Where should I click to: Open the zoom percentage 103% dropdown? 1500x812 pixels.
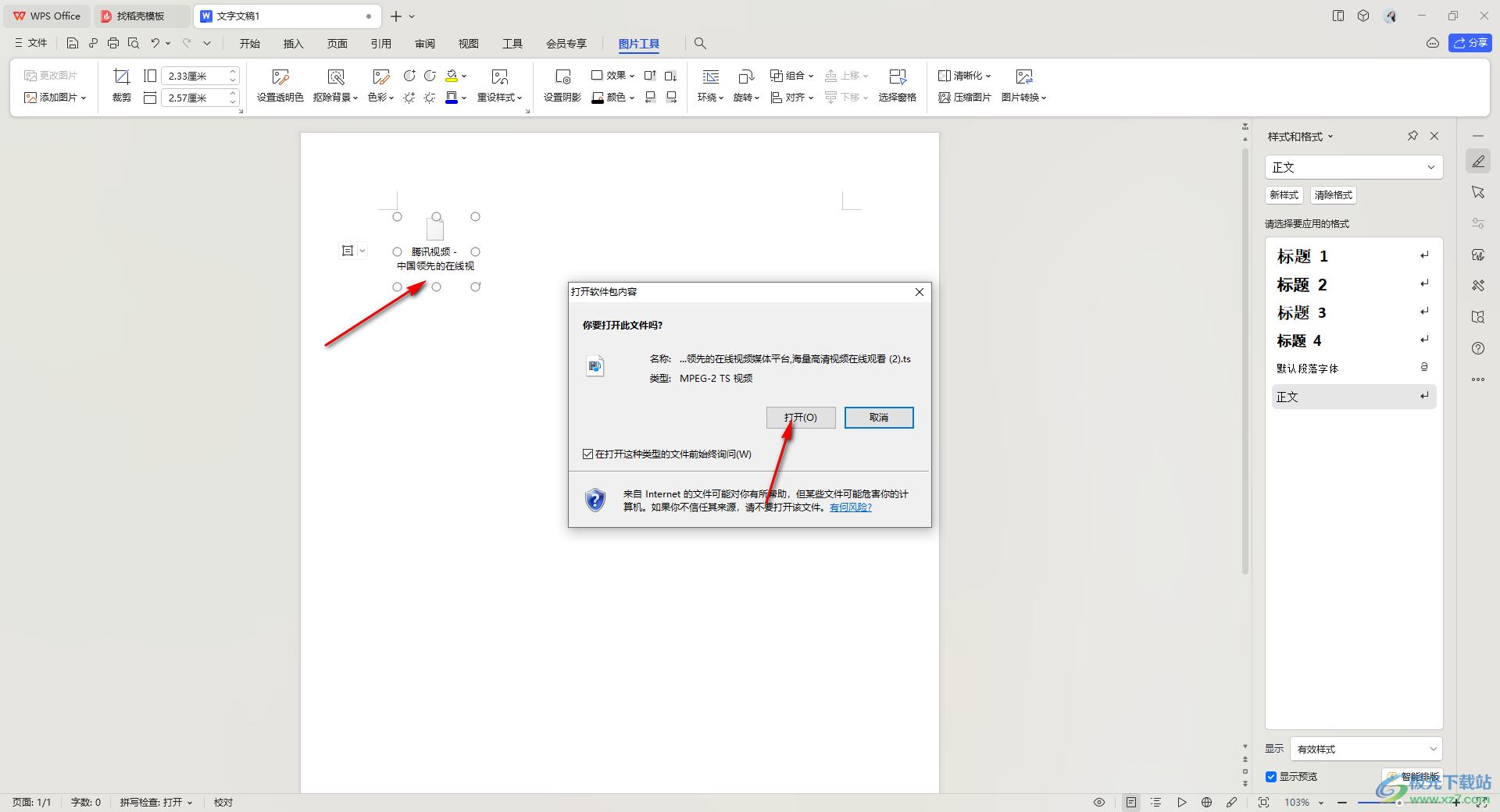coord(1320,803)
